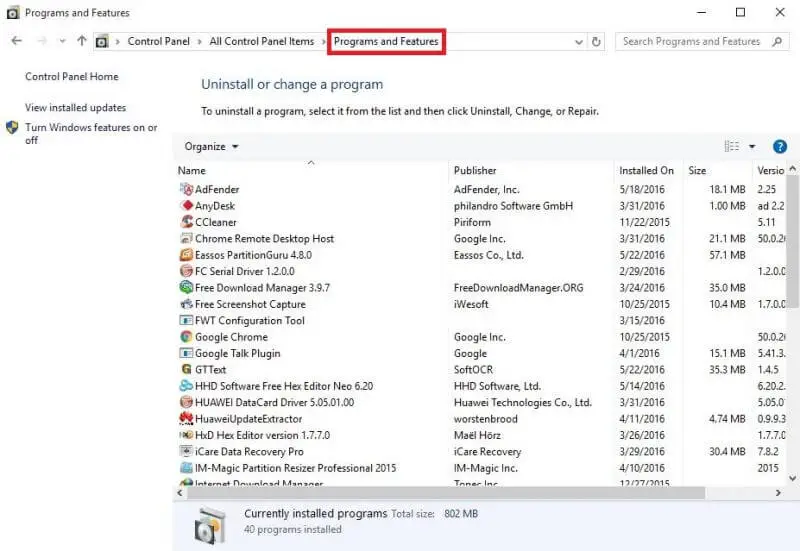Click the AnyDesk red diamond icon
Screen dimensions: 800x551
pyautogui.click(x=186, y=206)
